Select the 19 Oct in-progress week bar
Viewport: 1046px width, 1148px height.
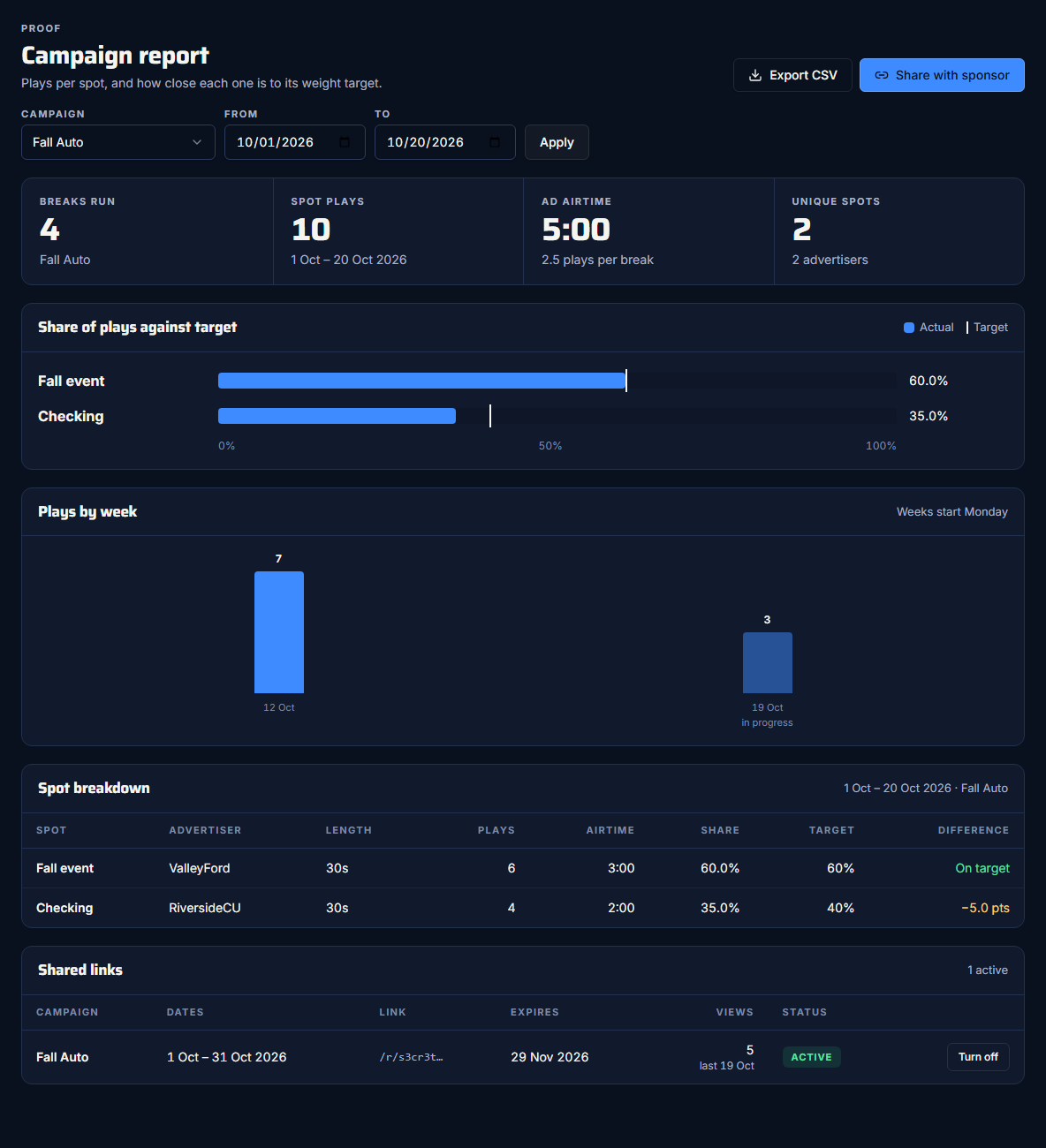768,662
